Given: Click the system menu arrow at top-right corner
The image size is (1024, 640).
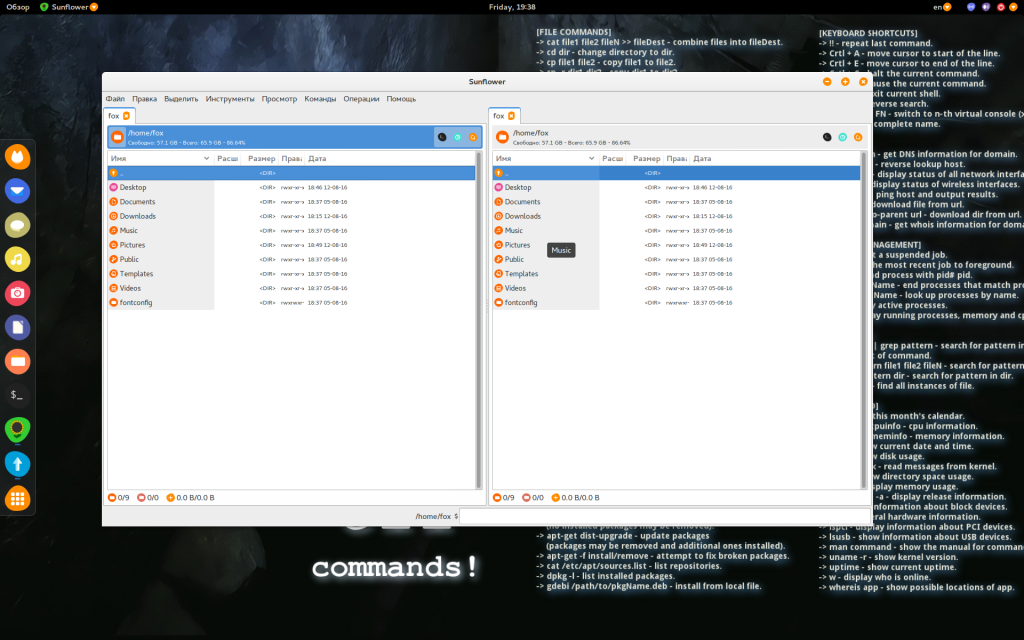Looking at the screenshot, I should click(x=1014, y=7).
